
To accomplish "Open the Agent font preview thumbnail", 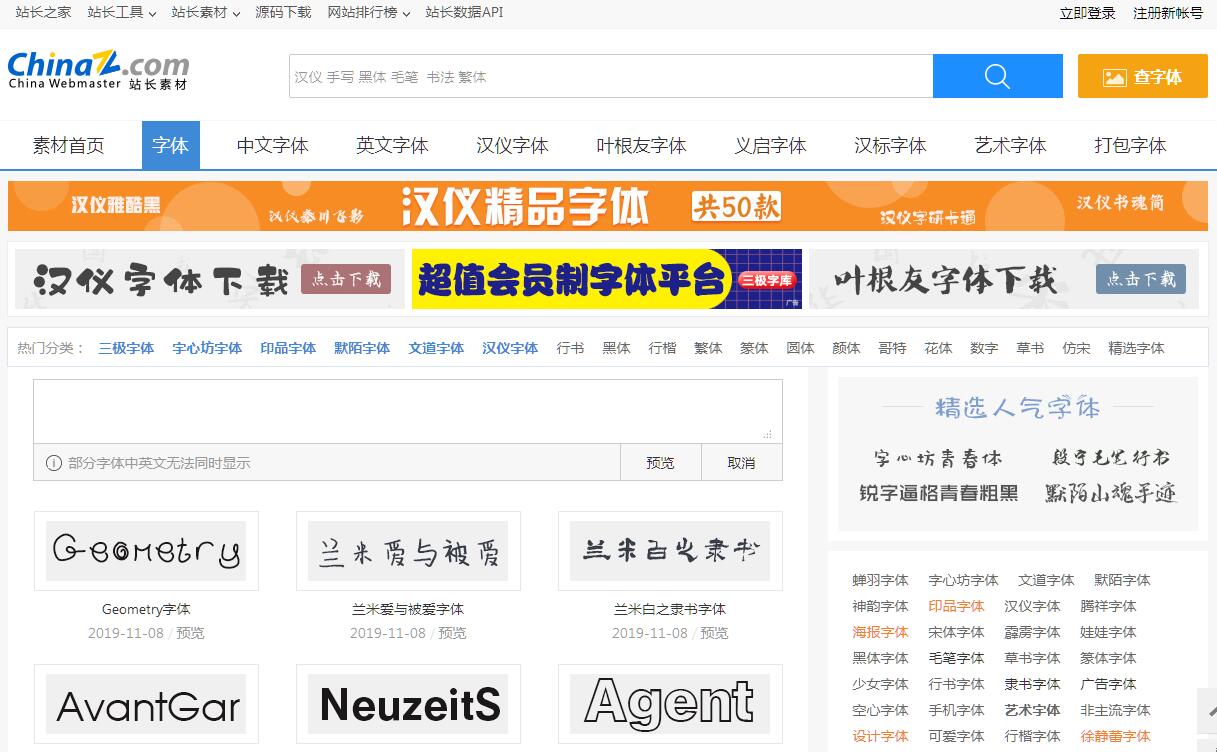I will (x=670, y=703).
